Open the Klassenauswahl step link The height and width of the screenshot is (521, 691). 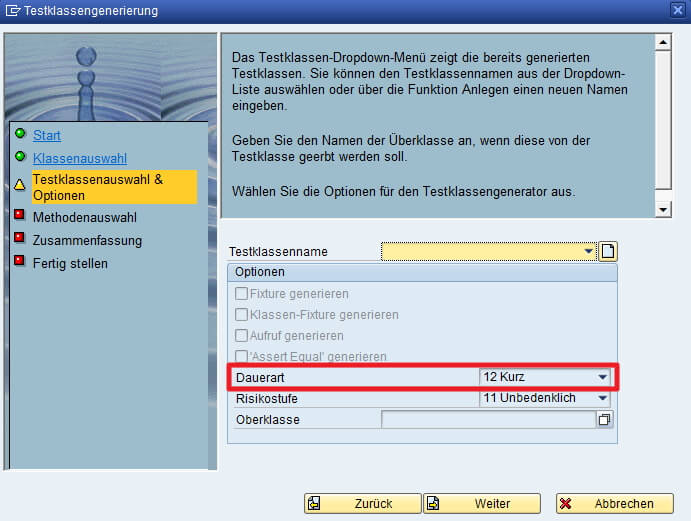coord(80,158)
